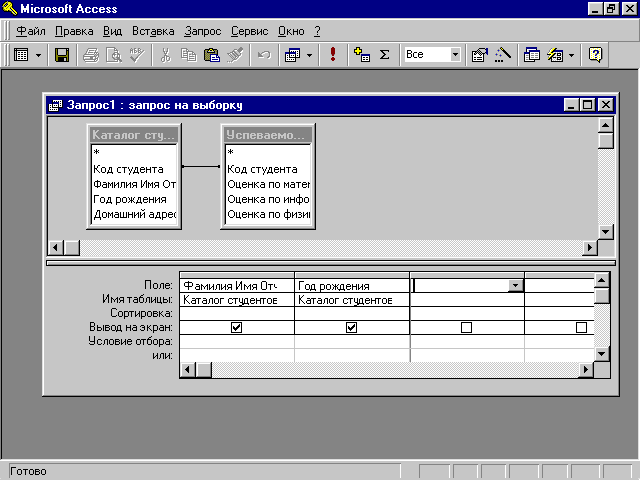Click the Access key icon in title bar
This screenshot has height=480, width=640.
point(9,9)
